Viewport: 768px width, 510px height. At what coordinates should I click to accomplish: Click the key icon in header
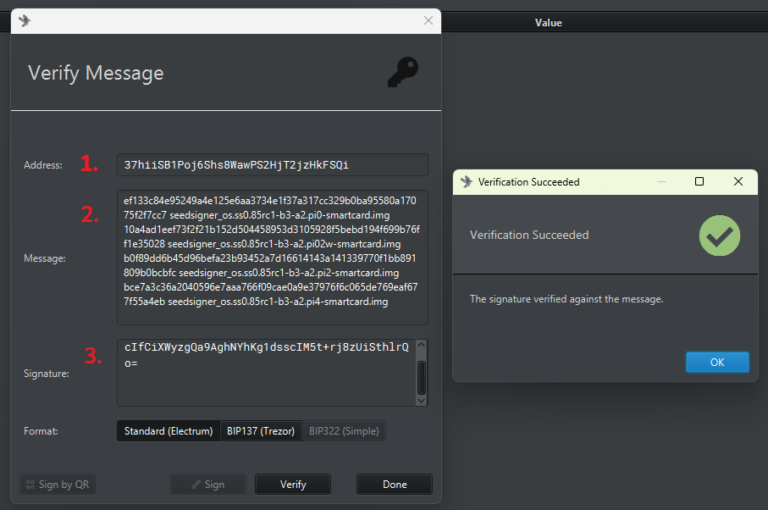pyautogui.click(x=403, y=72)
